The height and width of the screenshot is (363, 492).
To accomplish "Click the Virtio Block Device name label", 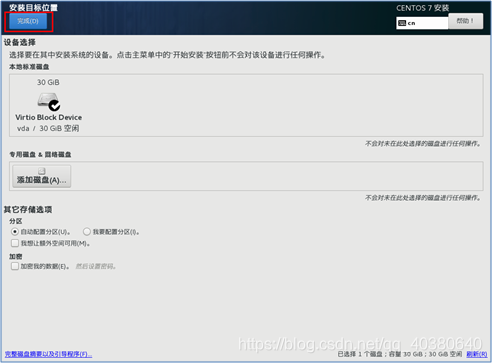I will click(x=49, y=117).
